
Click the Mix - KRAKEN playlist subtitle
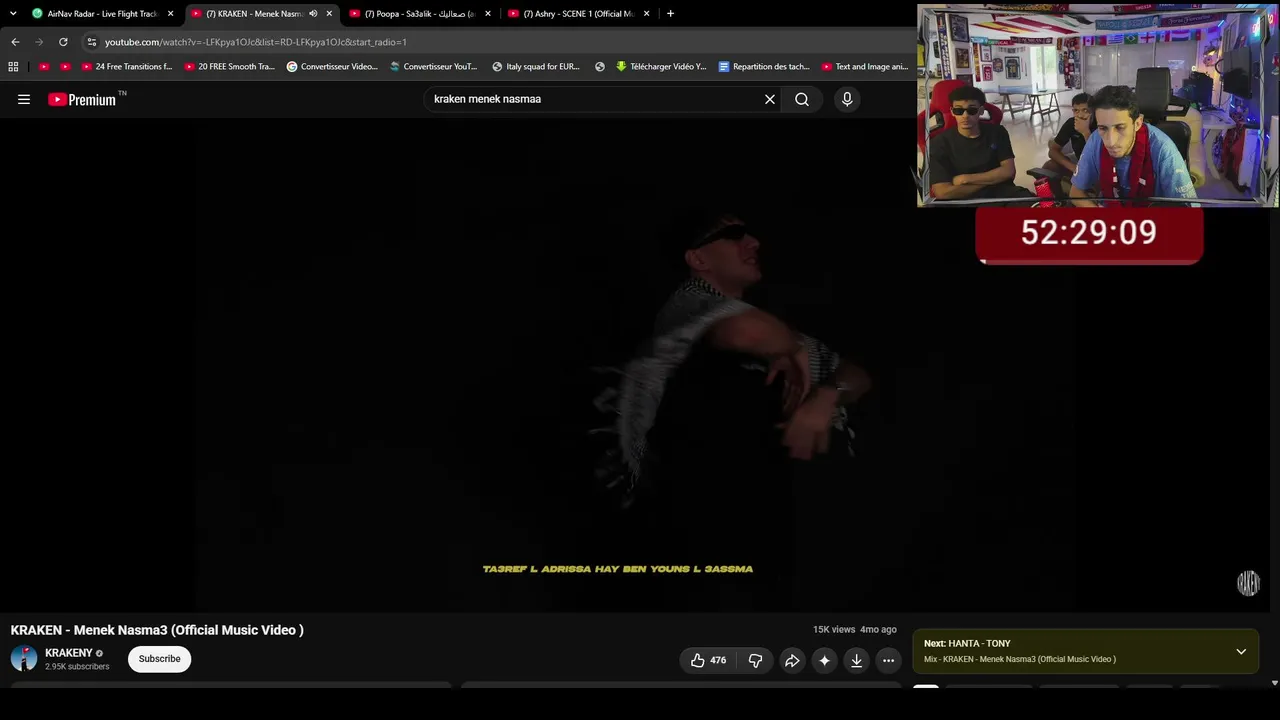tap(1020, 659)
